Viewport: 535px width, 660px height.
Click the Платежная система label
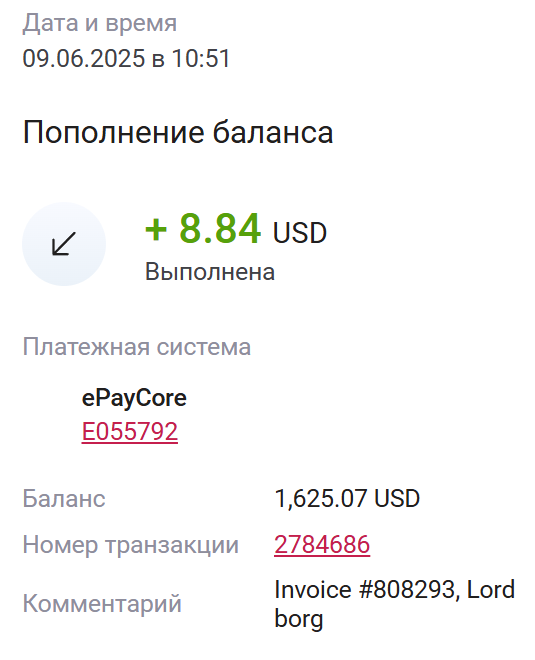click(137, 347)
